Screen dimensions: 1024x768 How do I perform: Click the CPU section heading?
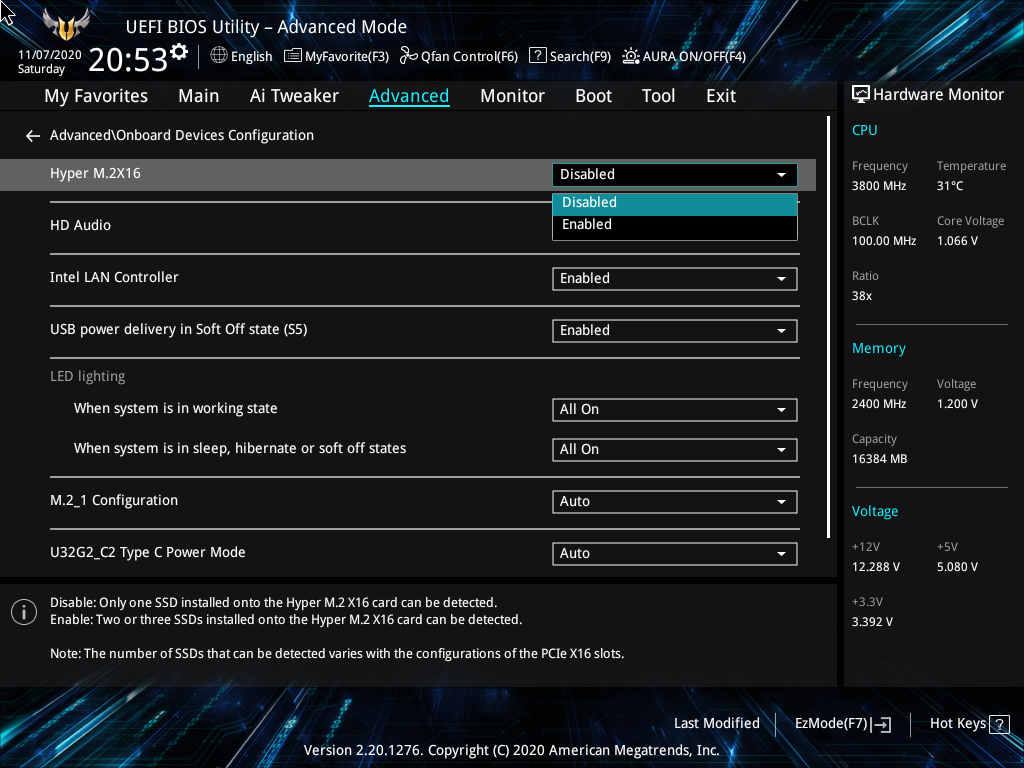point(864,131)
